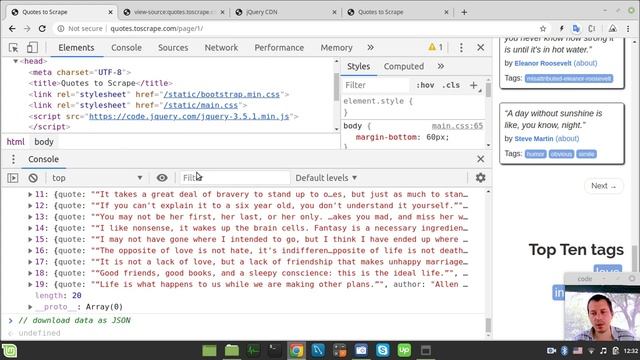This screenshot has width=640, height=360.
Task: Focus the console Filter field
Action: tap(235, 178)
